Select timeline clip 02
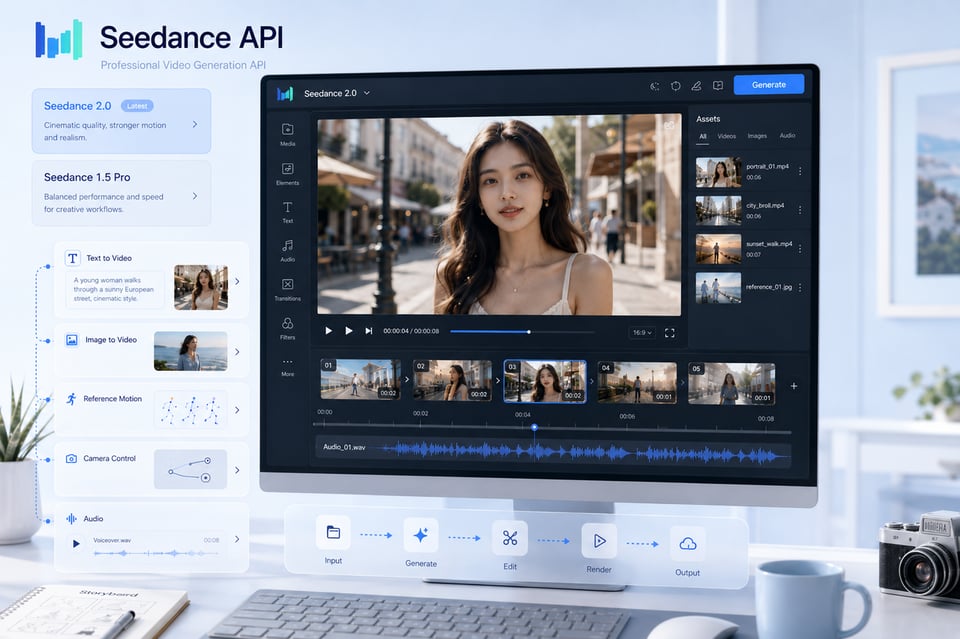Screen dimensions: 960x639 (x=452, y=380)
